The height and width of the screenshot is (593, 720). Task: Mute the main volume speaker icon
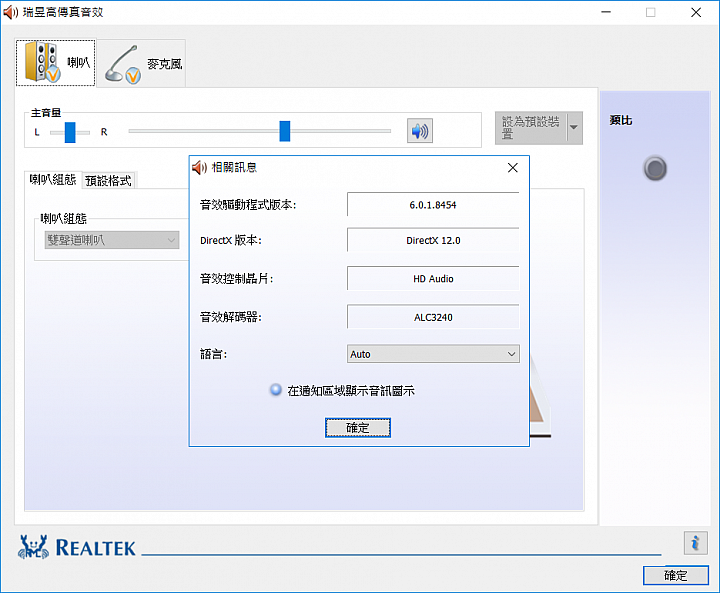click(x=420, y=131)
